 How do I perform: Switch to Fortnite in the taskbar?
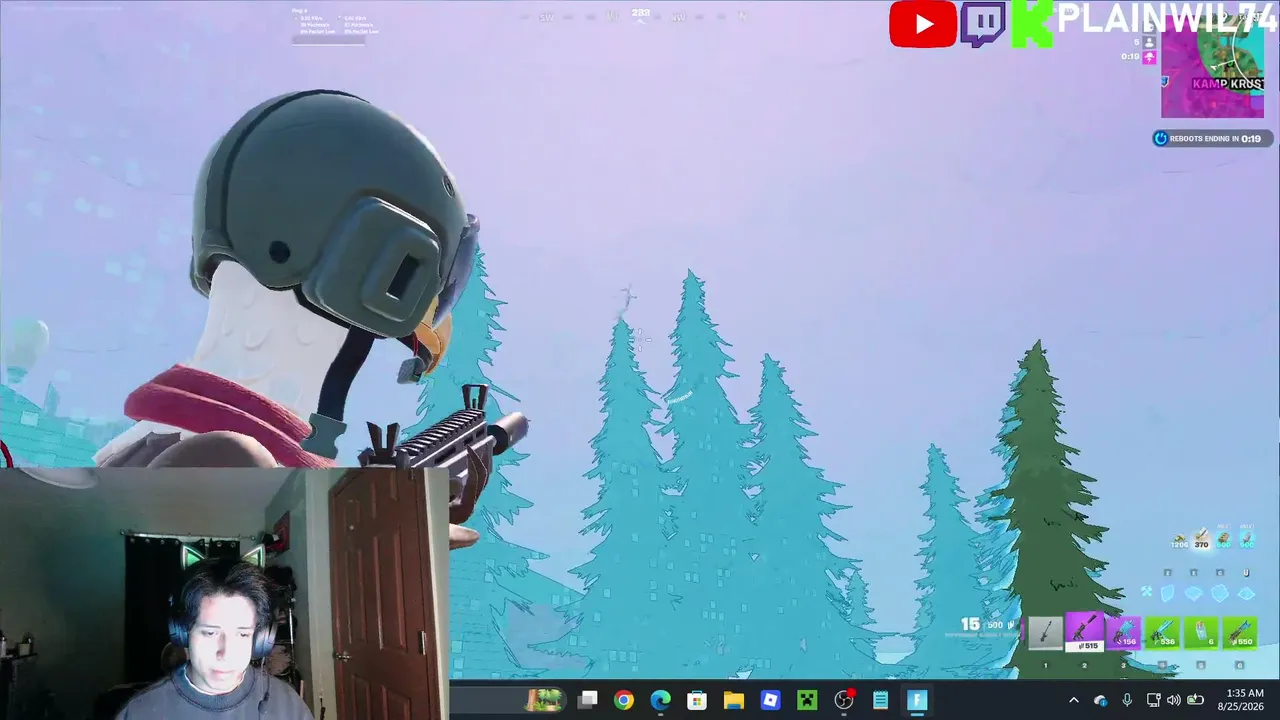(917, 700)
